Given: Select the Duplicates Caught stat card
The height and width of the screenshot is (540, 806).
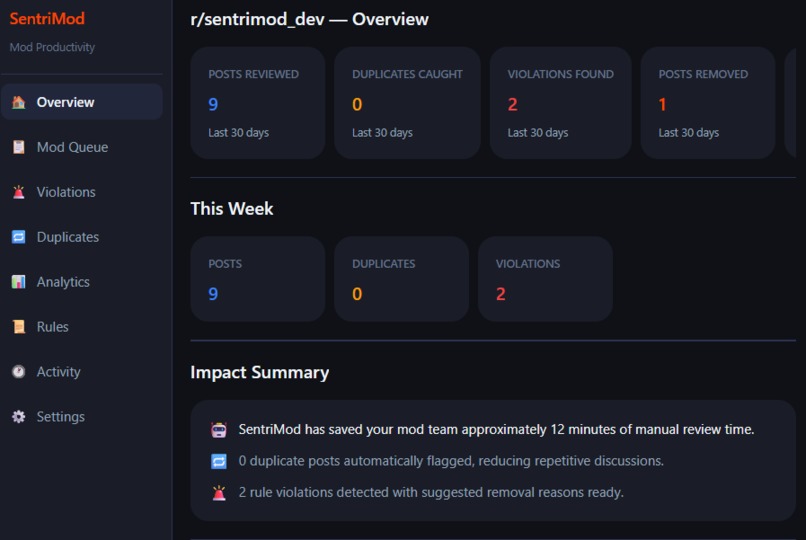Looking at the screenshot, I should (407, 103).
